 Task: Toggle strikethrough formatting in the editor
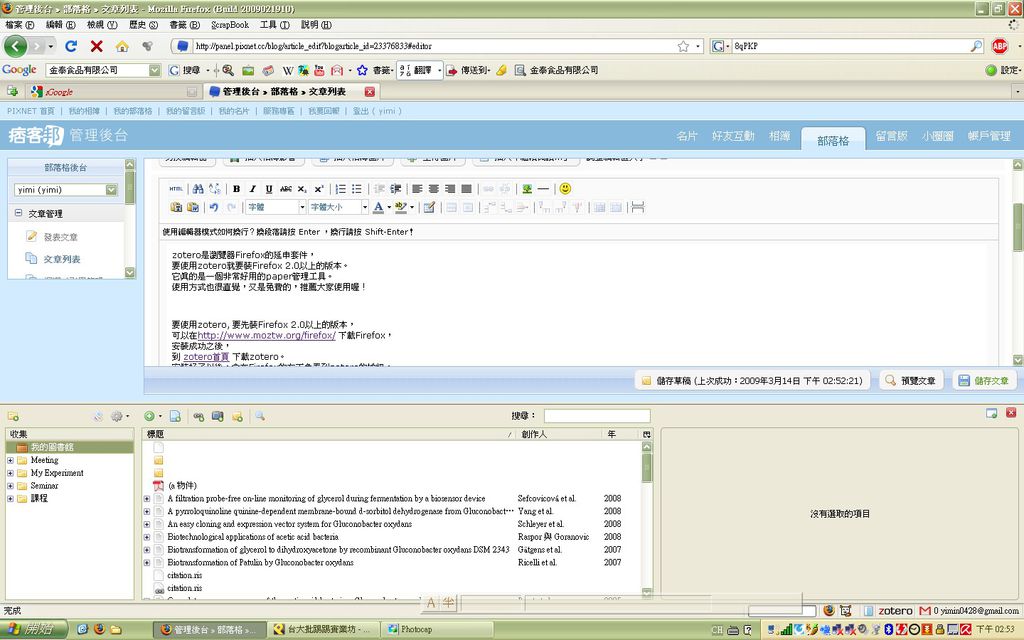[x=286, y=189]
